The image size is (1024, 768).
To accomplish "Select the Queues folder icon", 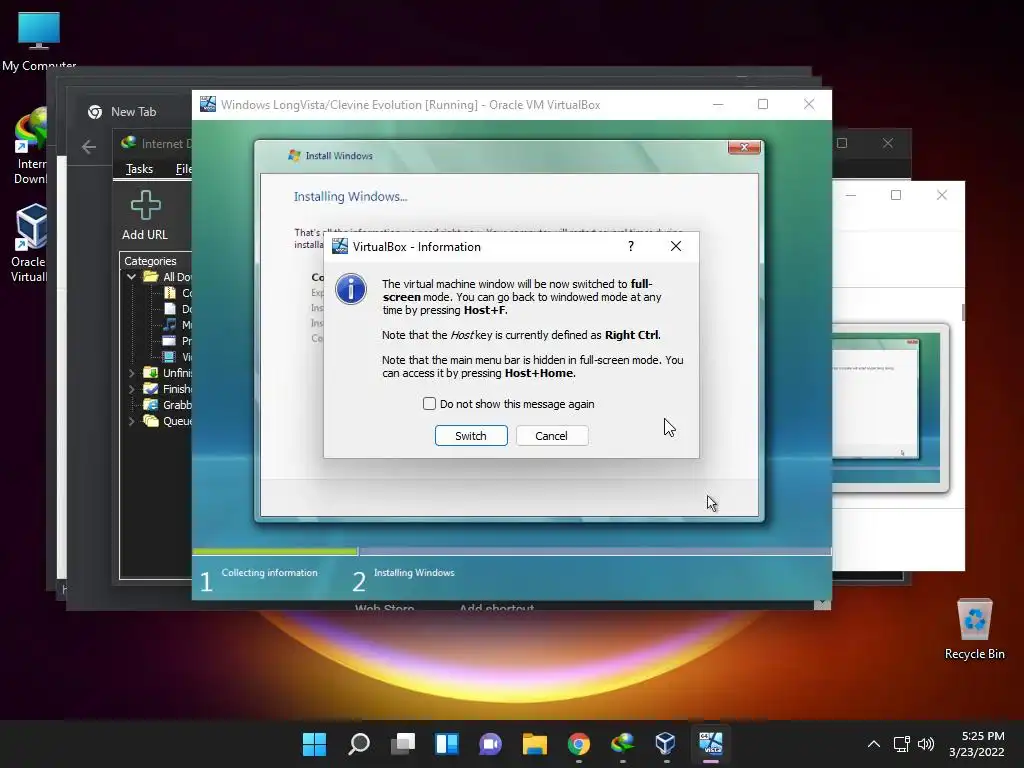I will (x=151, y=421).
